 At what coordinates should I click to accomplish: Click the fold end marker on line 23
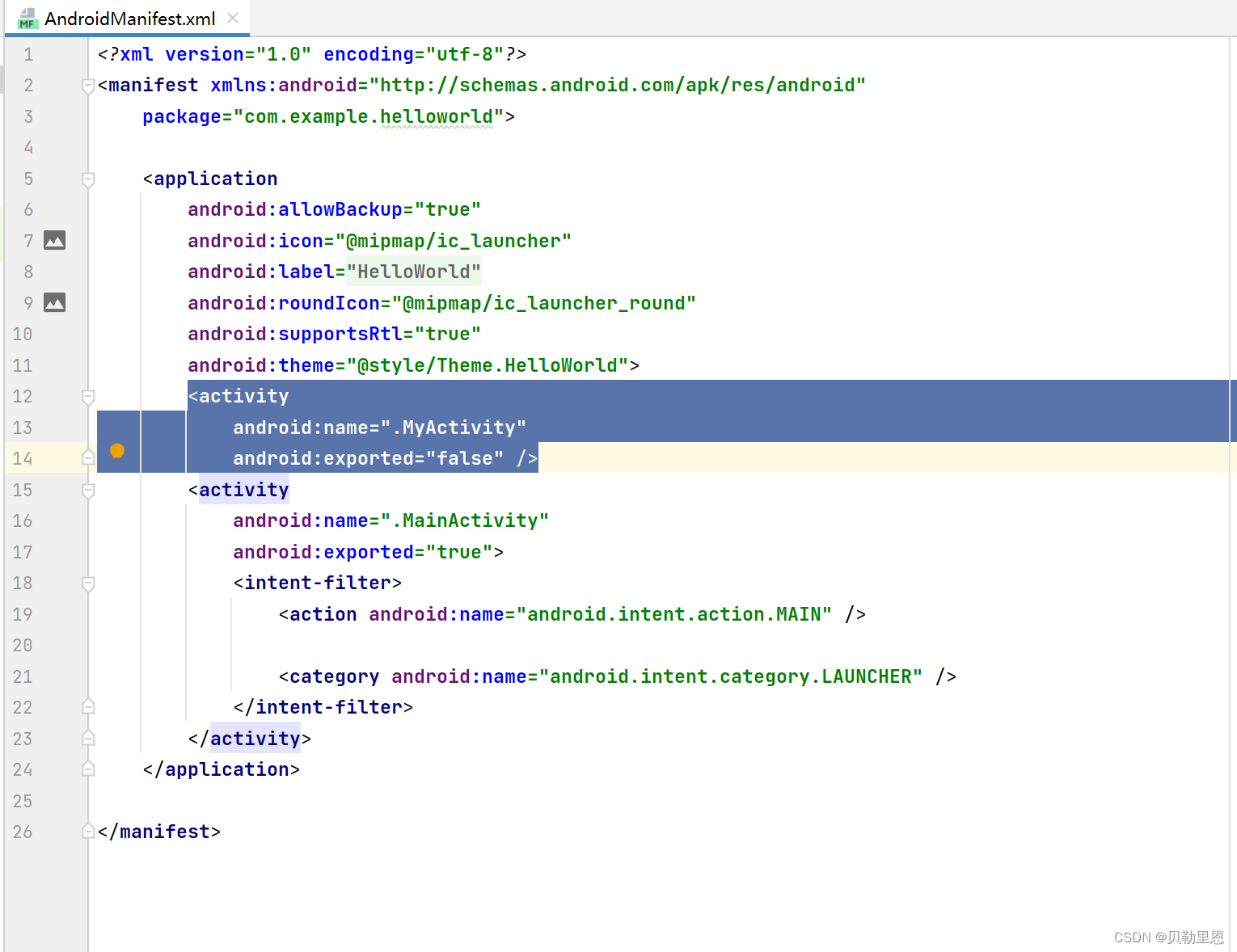click(x=88, y=738)
